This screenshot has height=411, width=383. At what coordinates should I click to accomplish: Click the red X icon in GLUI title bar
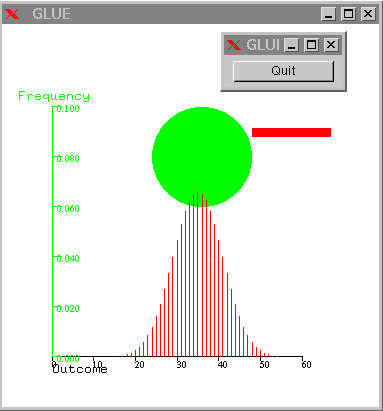coord(234,45)
